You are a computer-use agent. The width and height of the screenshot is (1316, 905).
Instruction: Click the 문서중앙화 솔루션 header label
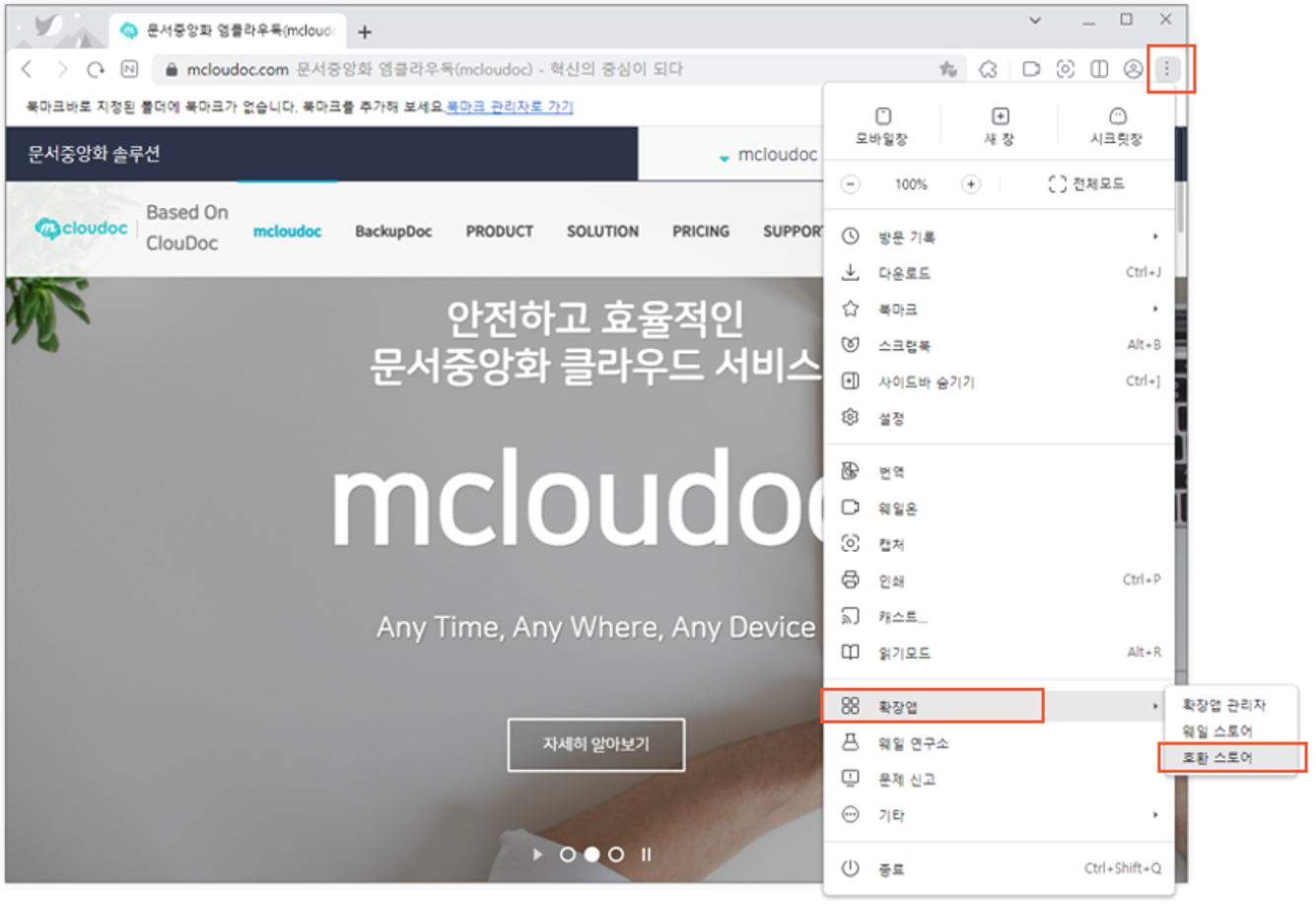coord(94,154)
